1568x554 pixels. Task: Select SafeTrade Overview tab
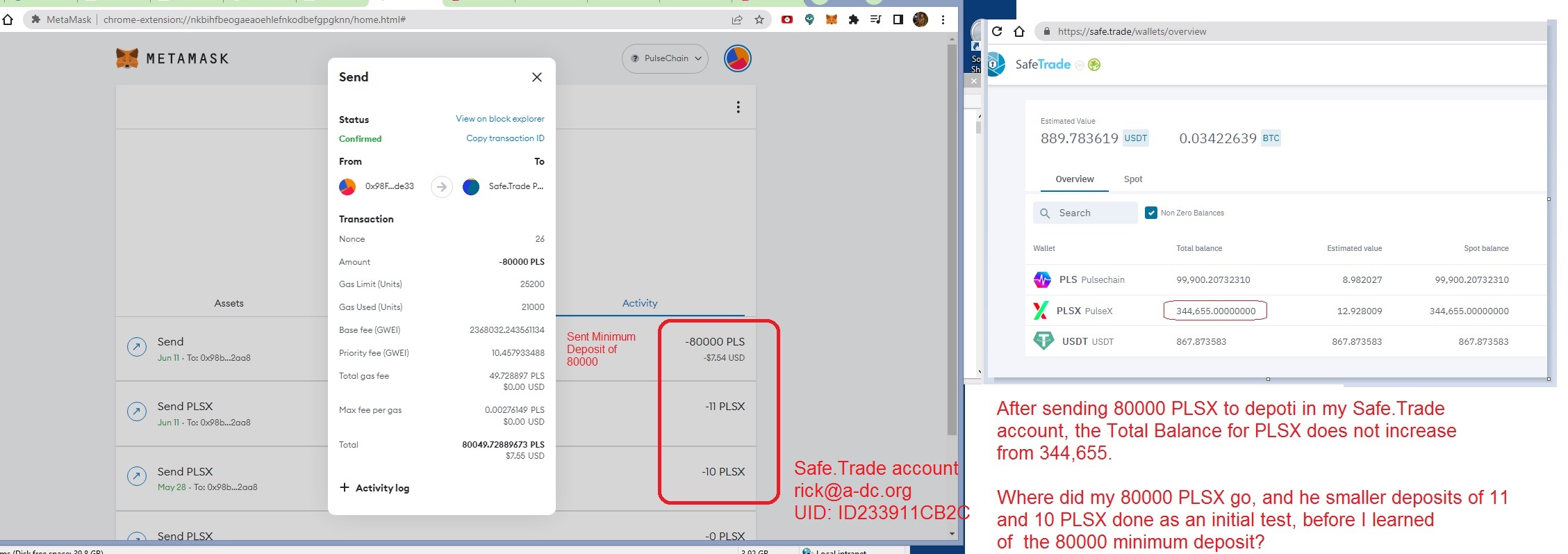[1075, 179]
